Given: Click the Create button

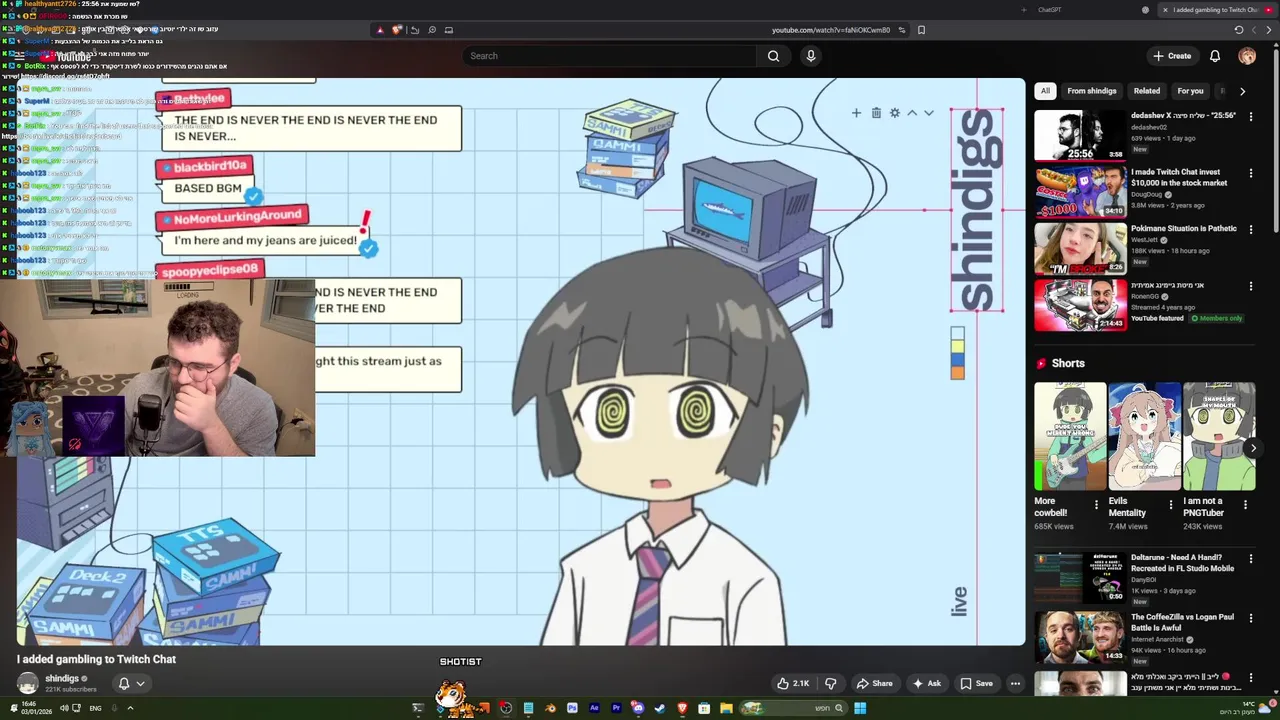Looking at the screenshot, I should 1171,56.
